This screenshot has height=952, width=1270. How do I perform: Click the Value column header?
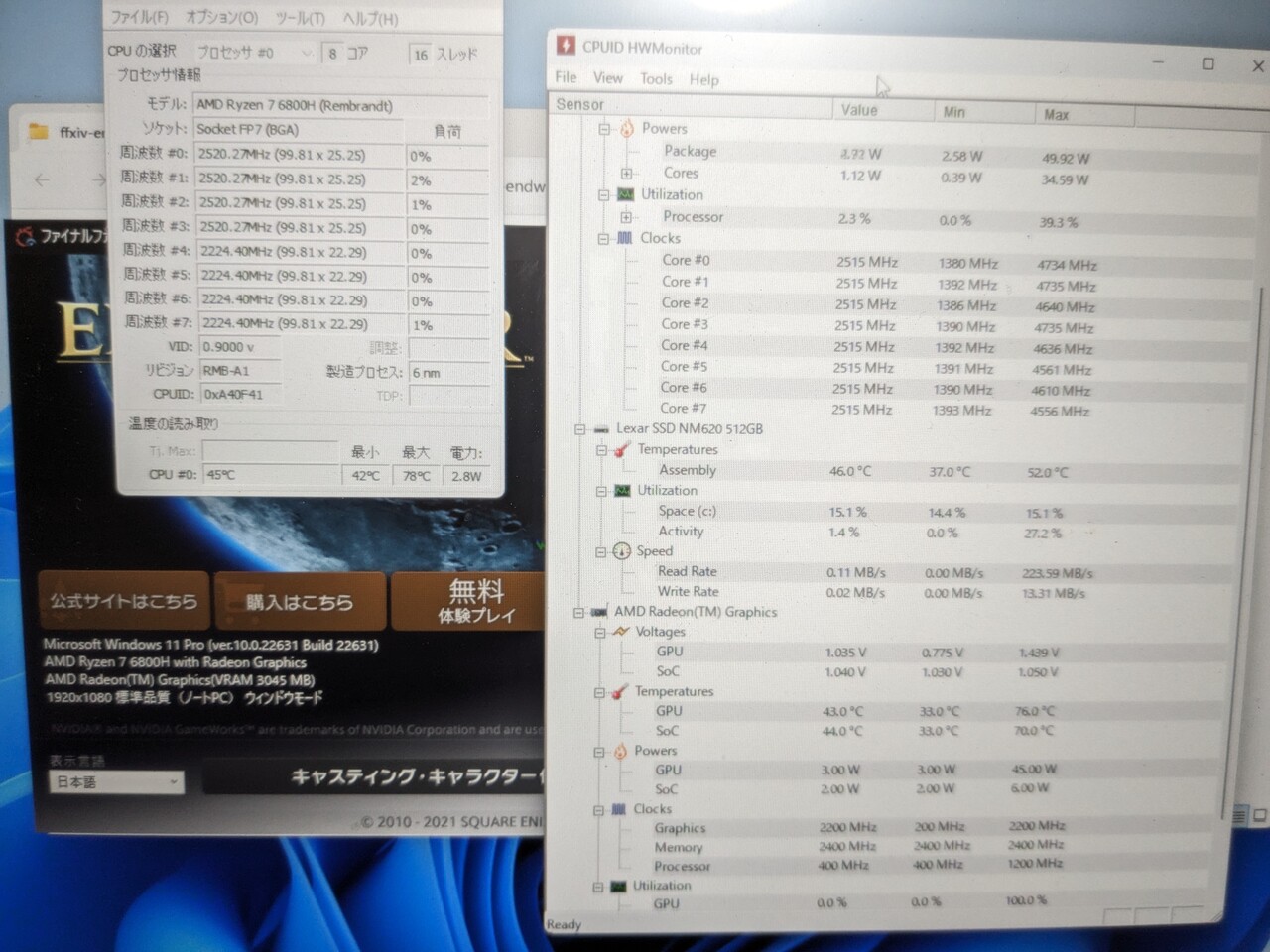click(x=883, y=110)
